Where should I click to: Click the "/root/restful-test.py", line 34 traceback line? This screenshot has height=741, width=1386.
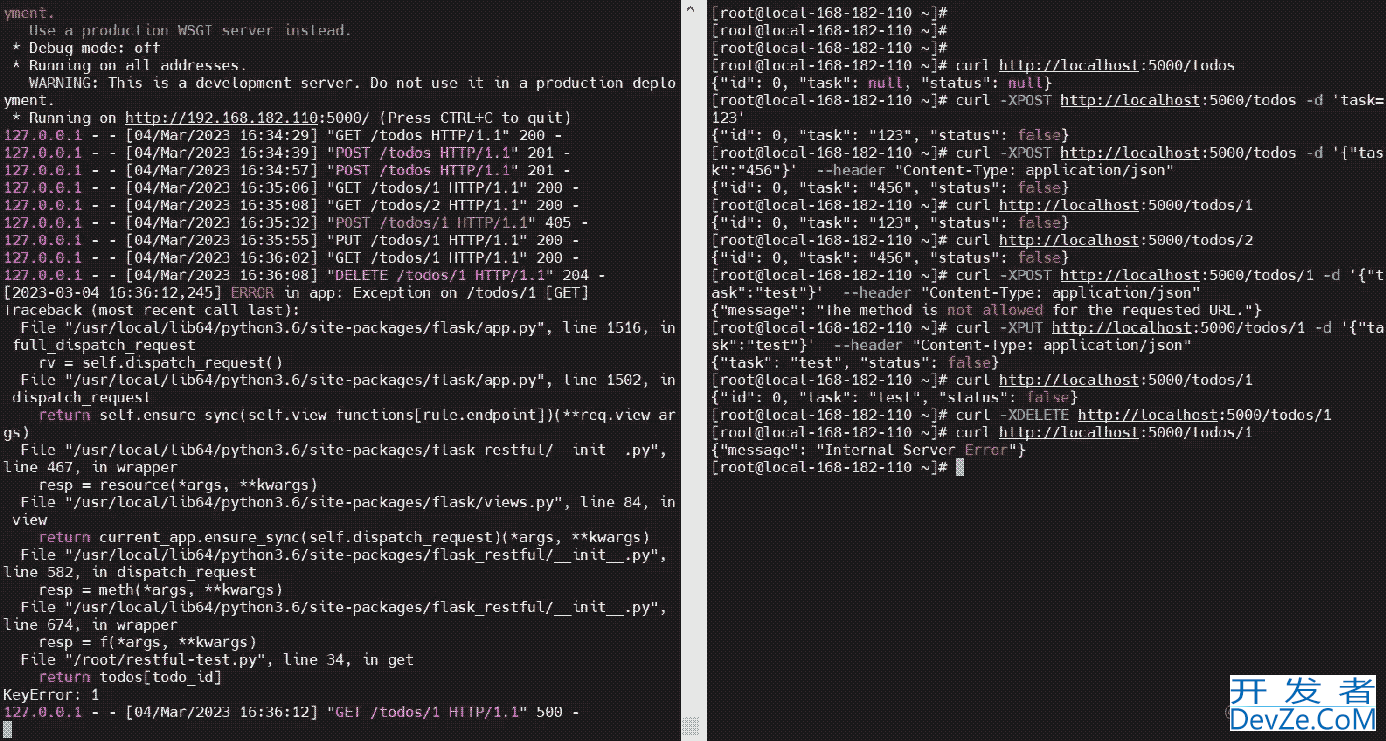(217, 660)
